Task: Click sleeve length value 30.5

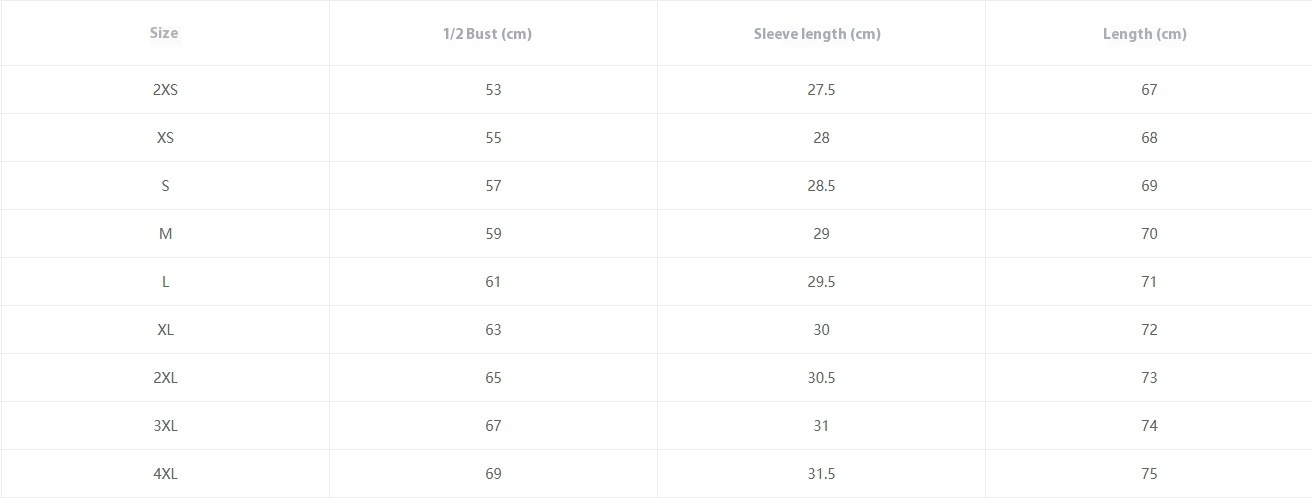Action: 821,378
